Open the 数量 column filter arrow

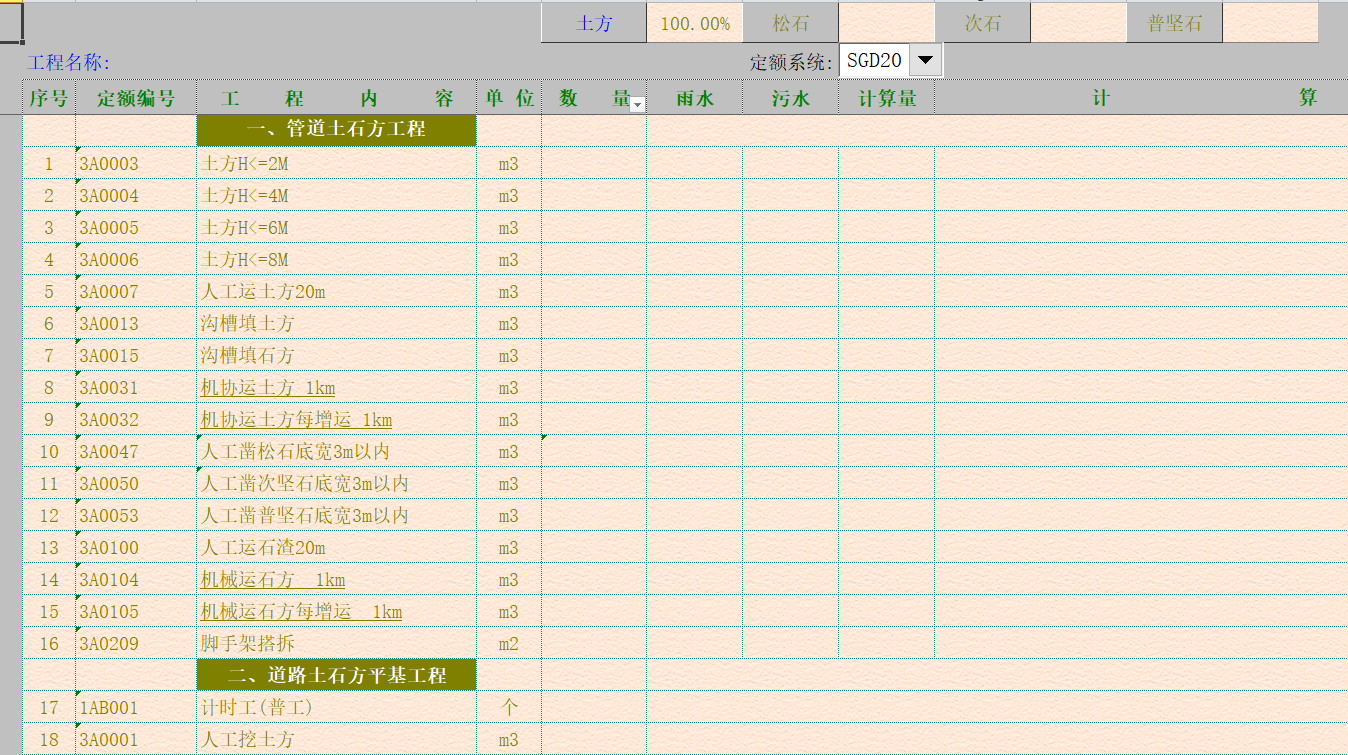[x=637, y=104]
